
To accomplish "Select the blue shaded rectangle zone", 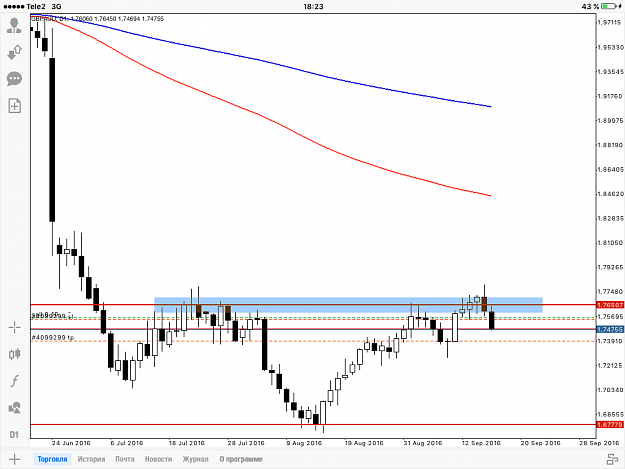I will tap(348, 305).
